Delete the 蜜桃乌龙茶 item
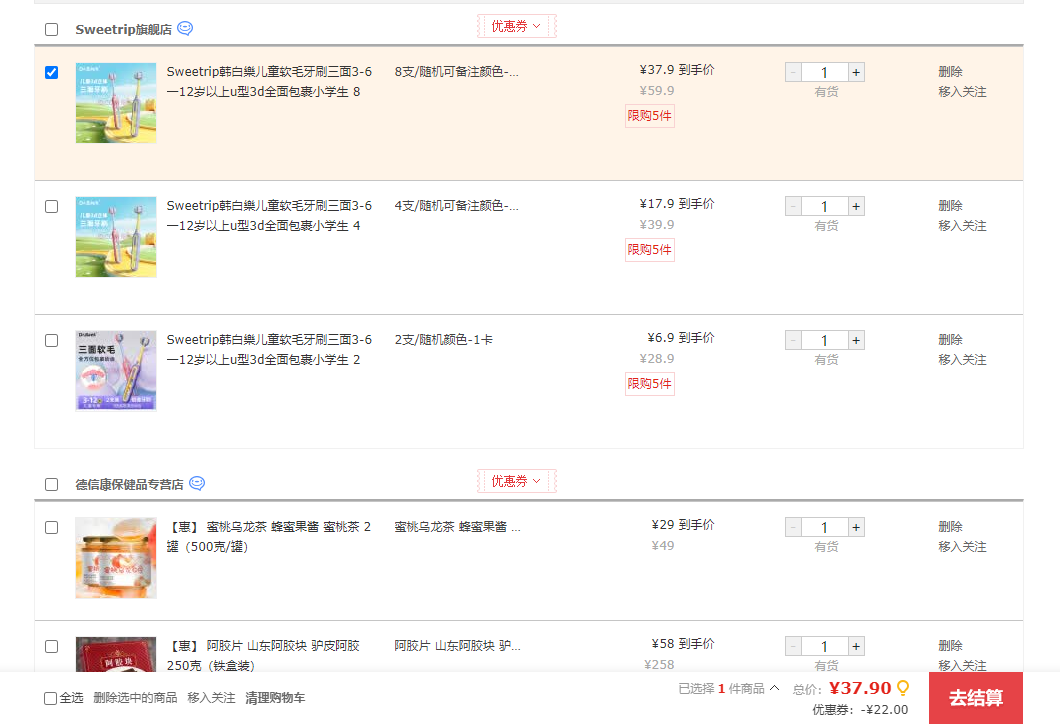The image size is (1060, 724). click(950, 527)
